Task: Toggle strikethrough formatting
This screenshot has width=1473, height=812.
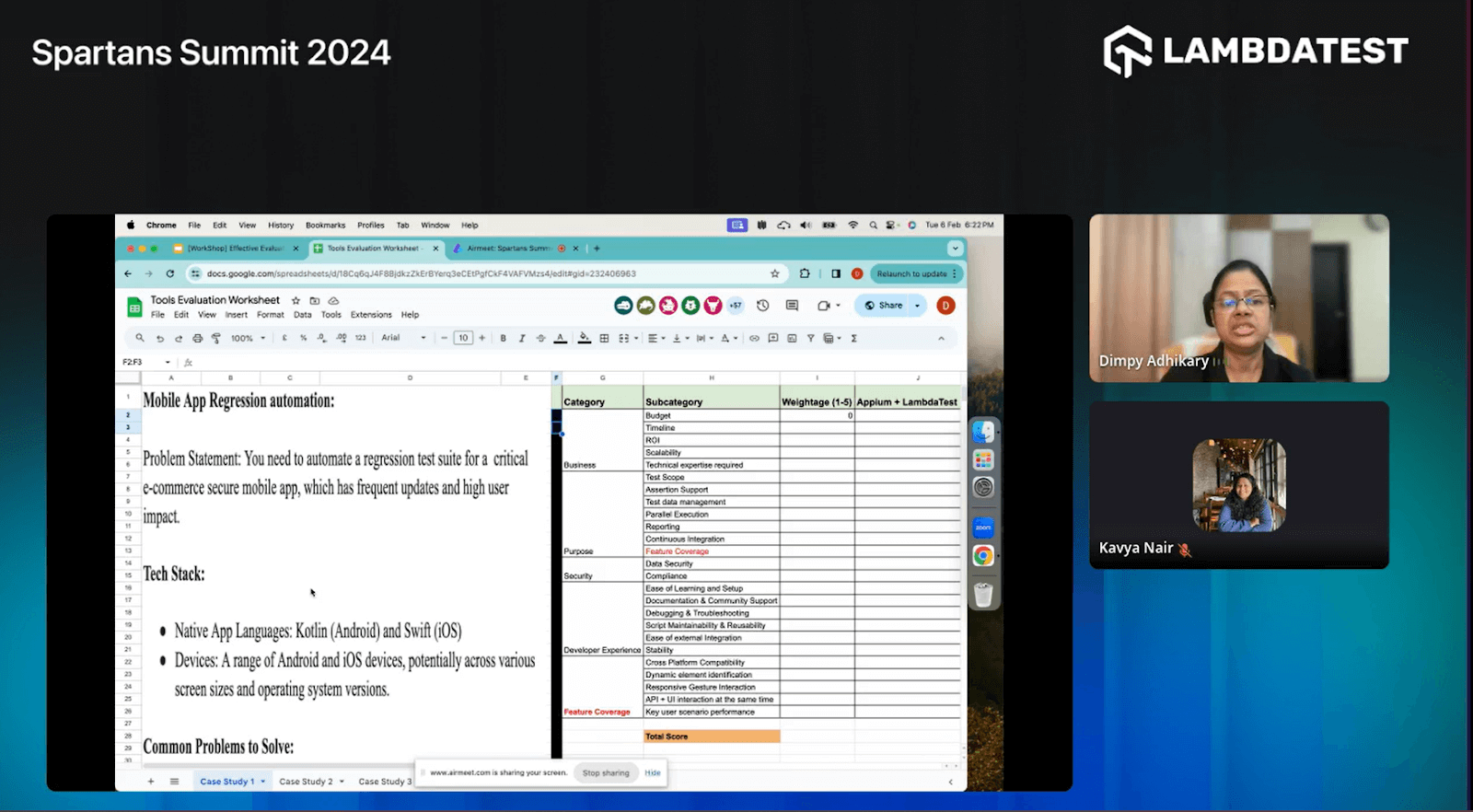Action: coord(540,338)
